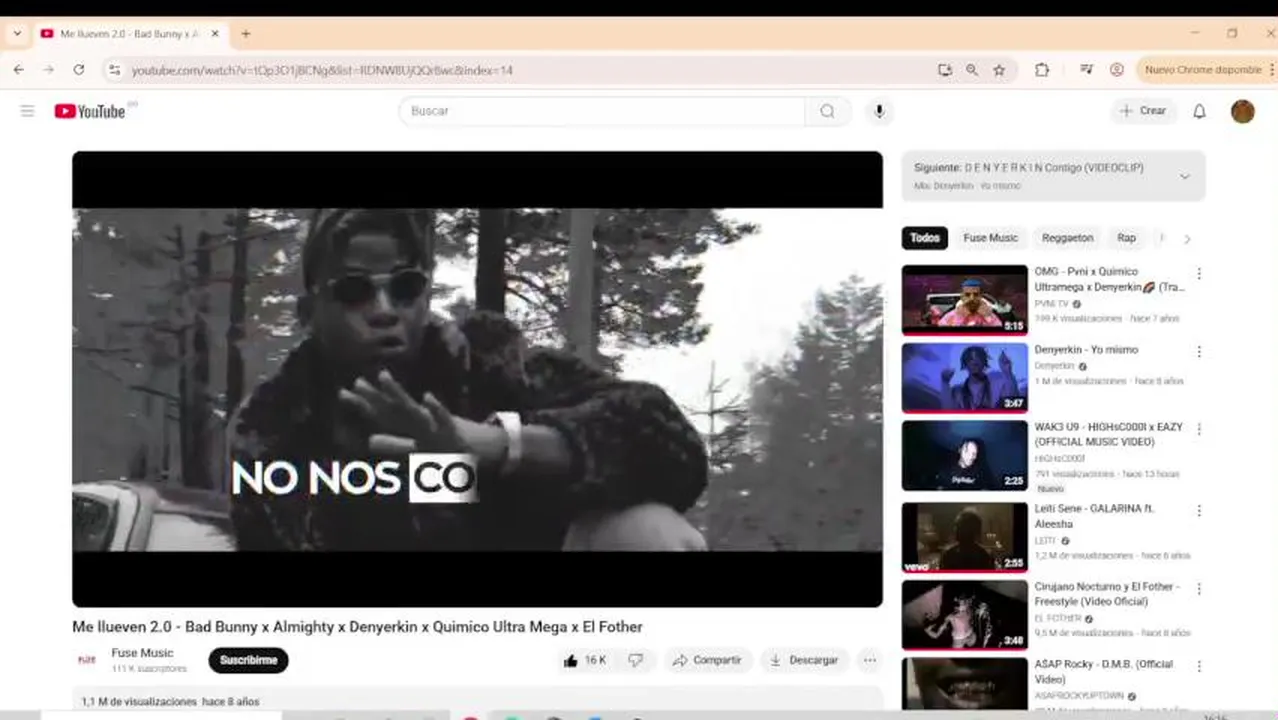Image resolution: width=1278 pixels, height=720 pixels.
Task: Click the Compartir button
Action: [x=707, y=660]
